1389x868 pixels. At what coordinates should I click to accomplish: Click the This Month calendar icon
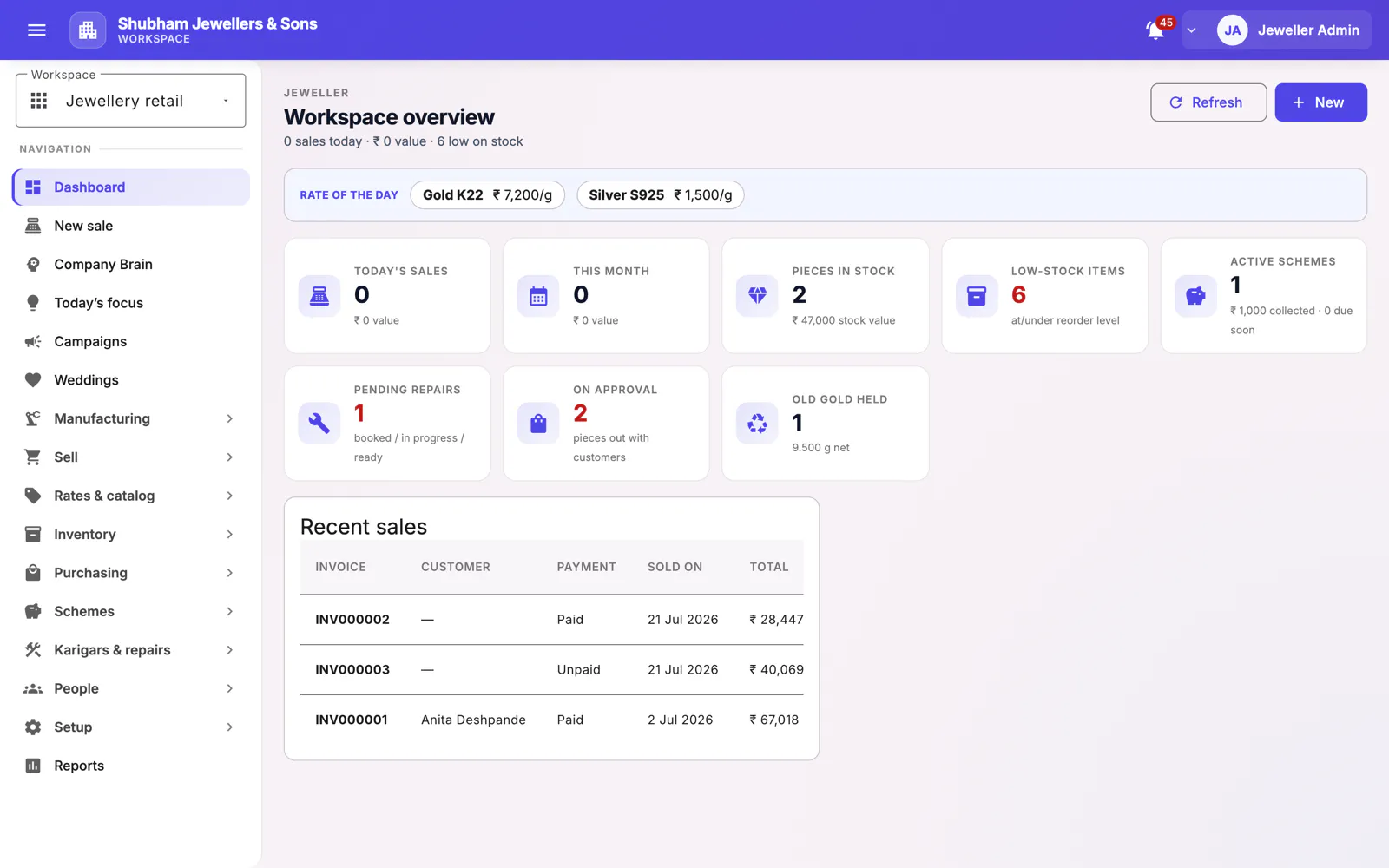538,296
